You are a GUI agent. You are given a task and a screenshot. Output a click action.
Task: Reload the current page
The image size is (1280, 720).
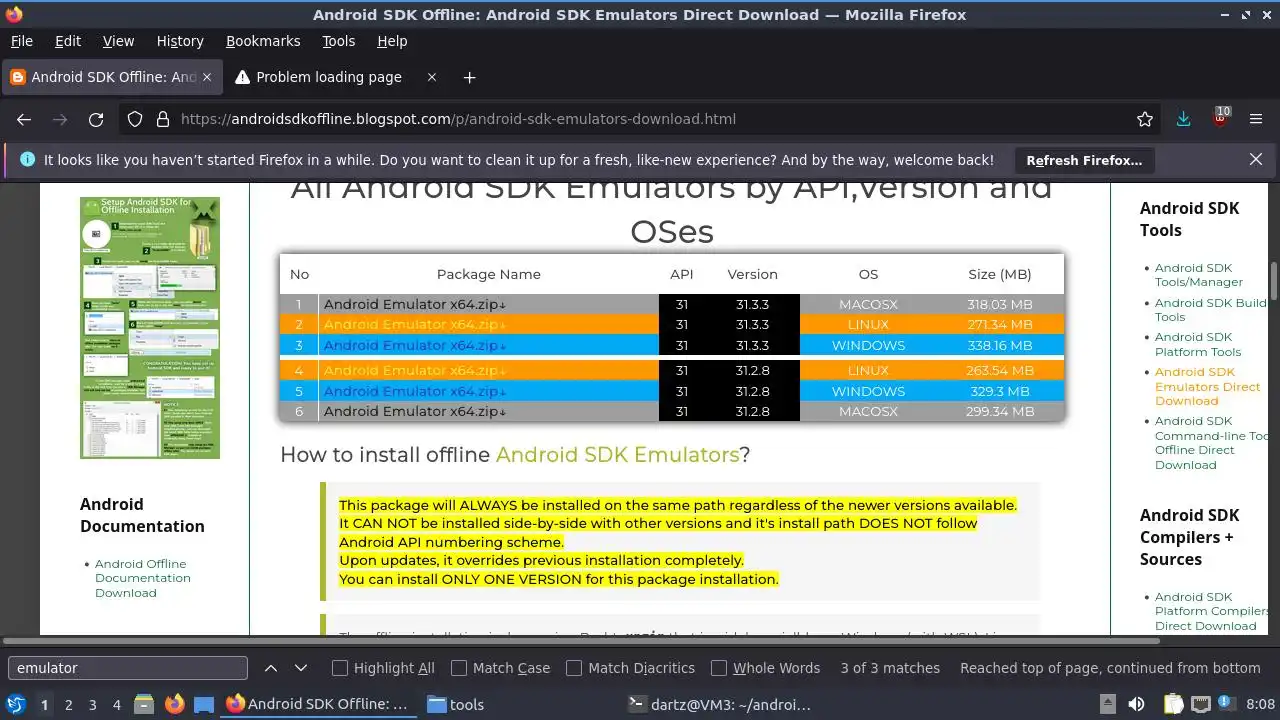96,119
